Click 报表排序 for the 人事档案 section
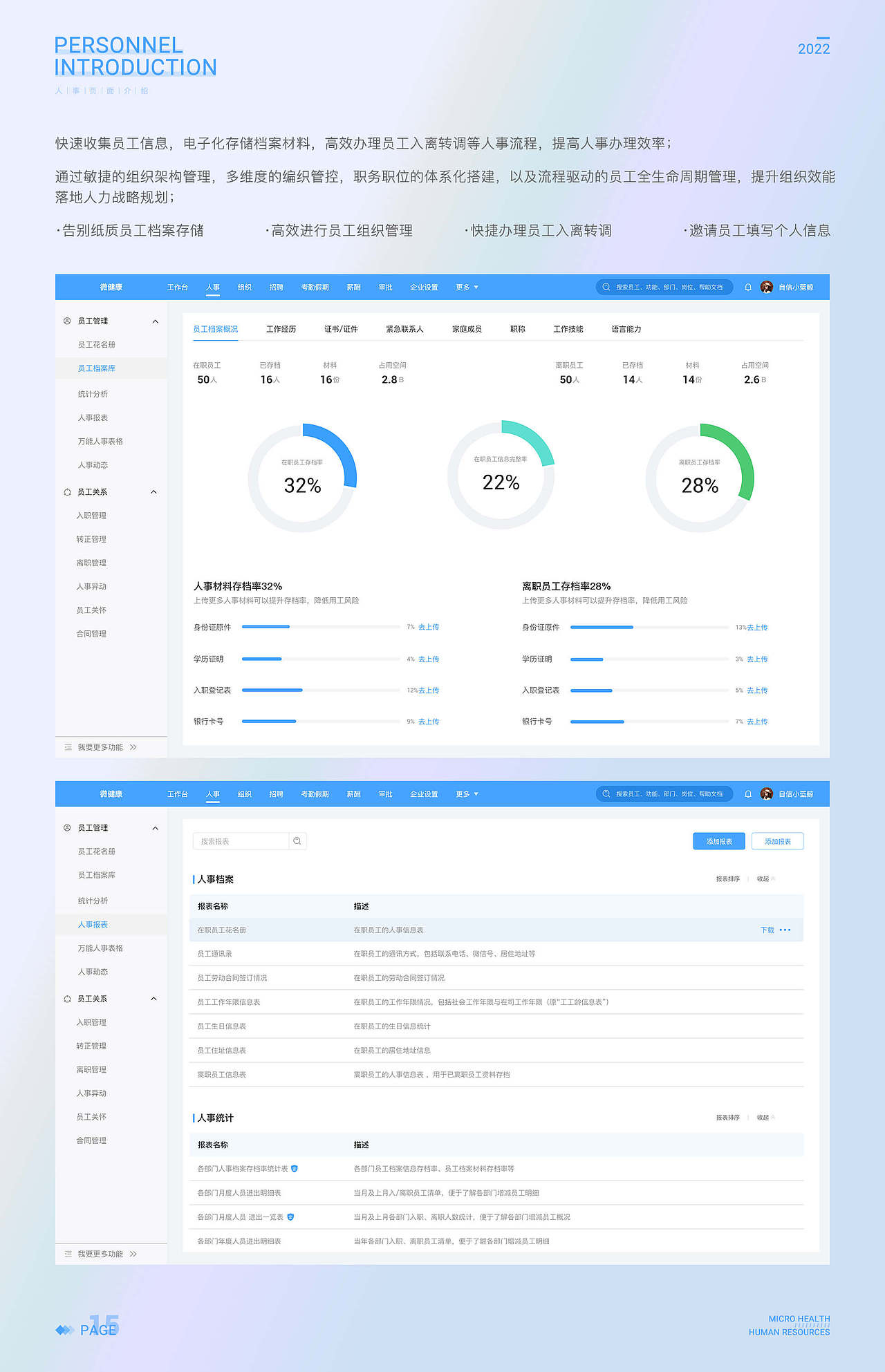 pos(728,879)
